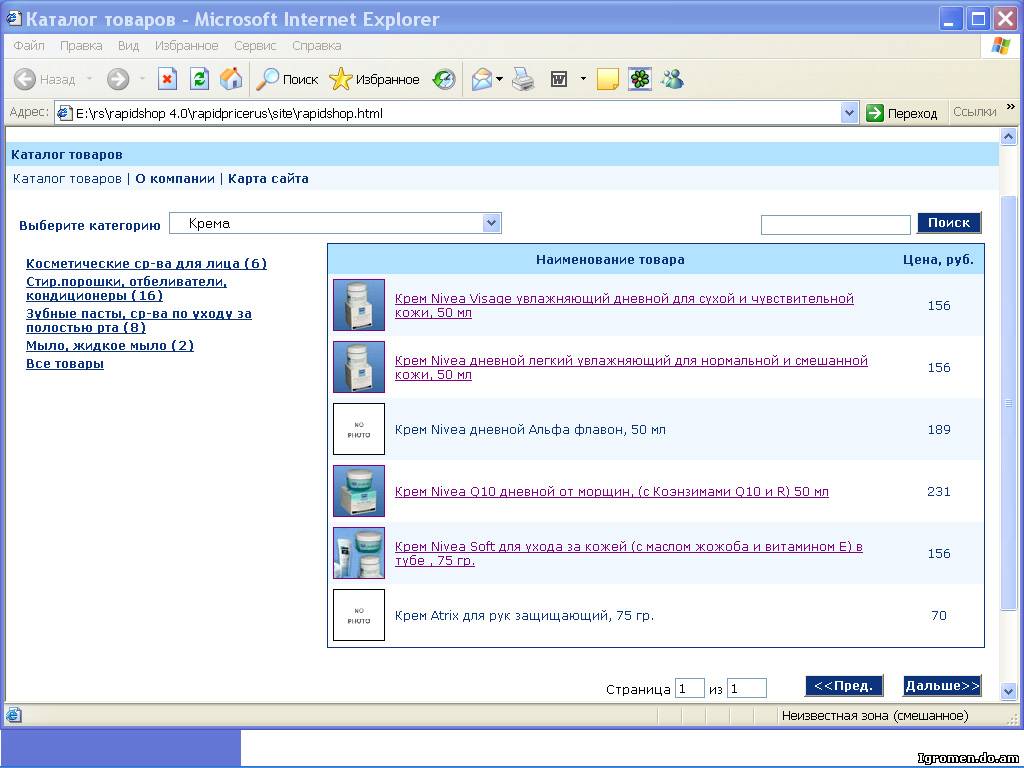This screenshot has width=1024, height=768.
Task: Expand the Back button history dropdown arrow
Action: pyautogui.click(x=89, y=80)
